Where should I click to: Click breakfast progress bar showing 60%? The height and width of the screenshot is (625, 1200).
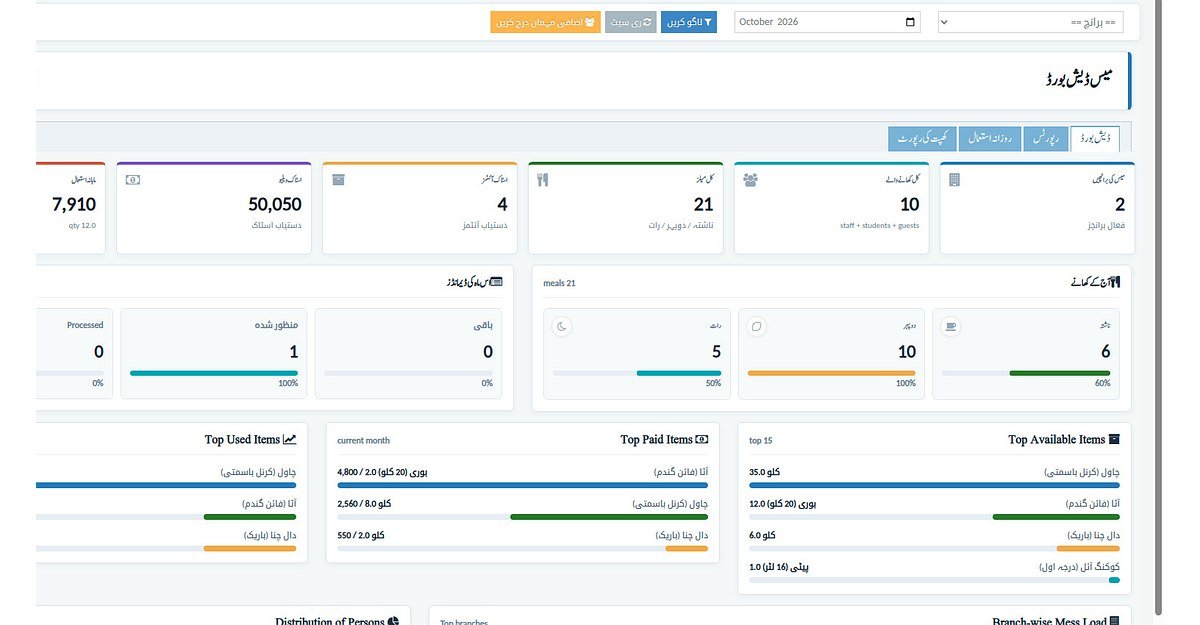tap(1026, 373)
